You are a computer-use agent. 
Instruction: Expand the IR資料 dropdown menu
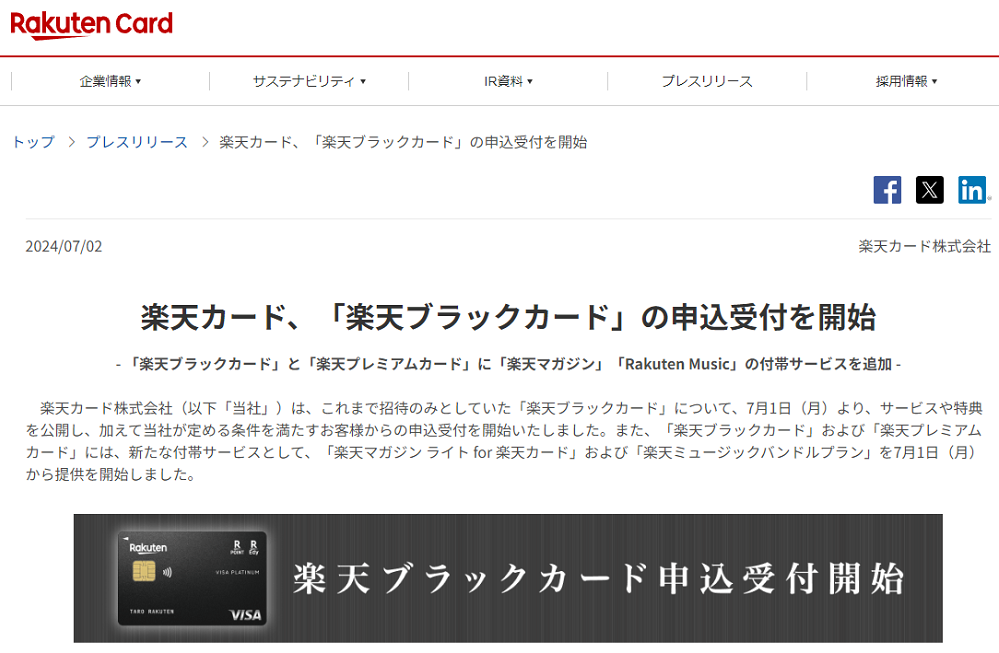pyautogui.click(x=508, y=82)
